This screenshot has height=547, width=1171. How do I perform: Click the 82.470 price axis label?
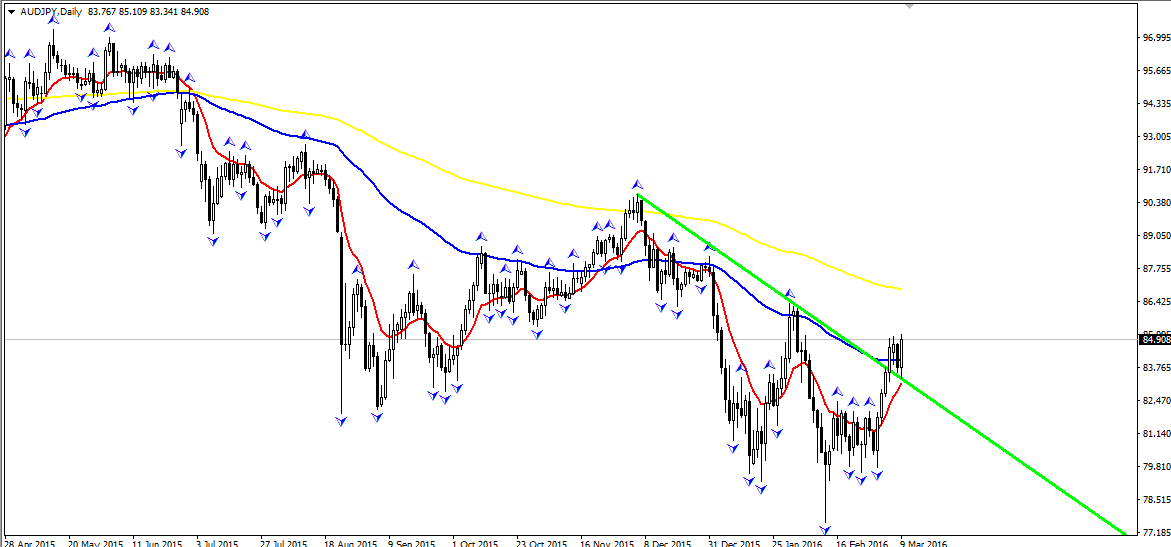point(1155,401)
